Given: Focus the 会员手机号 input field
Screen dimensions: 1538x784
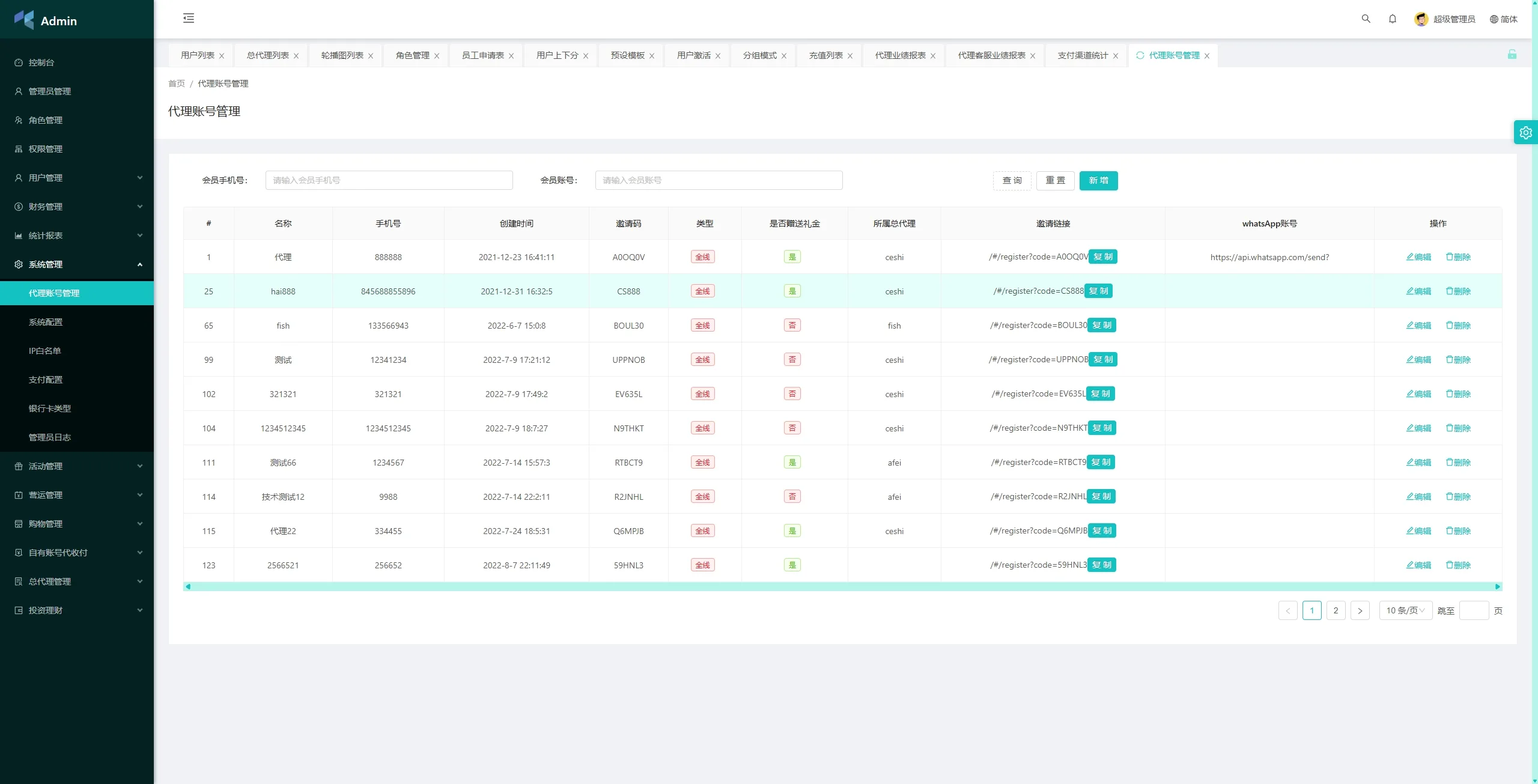Looking at the screenshot, I should click(389, 180).
